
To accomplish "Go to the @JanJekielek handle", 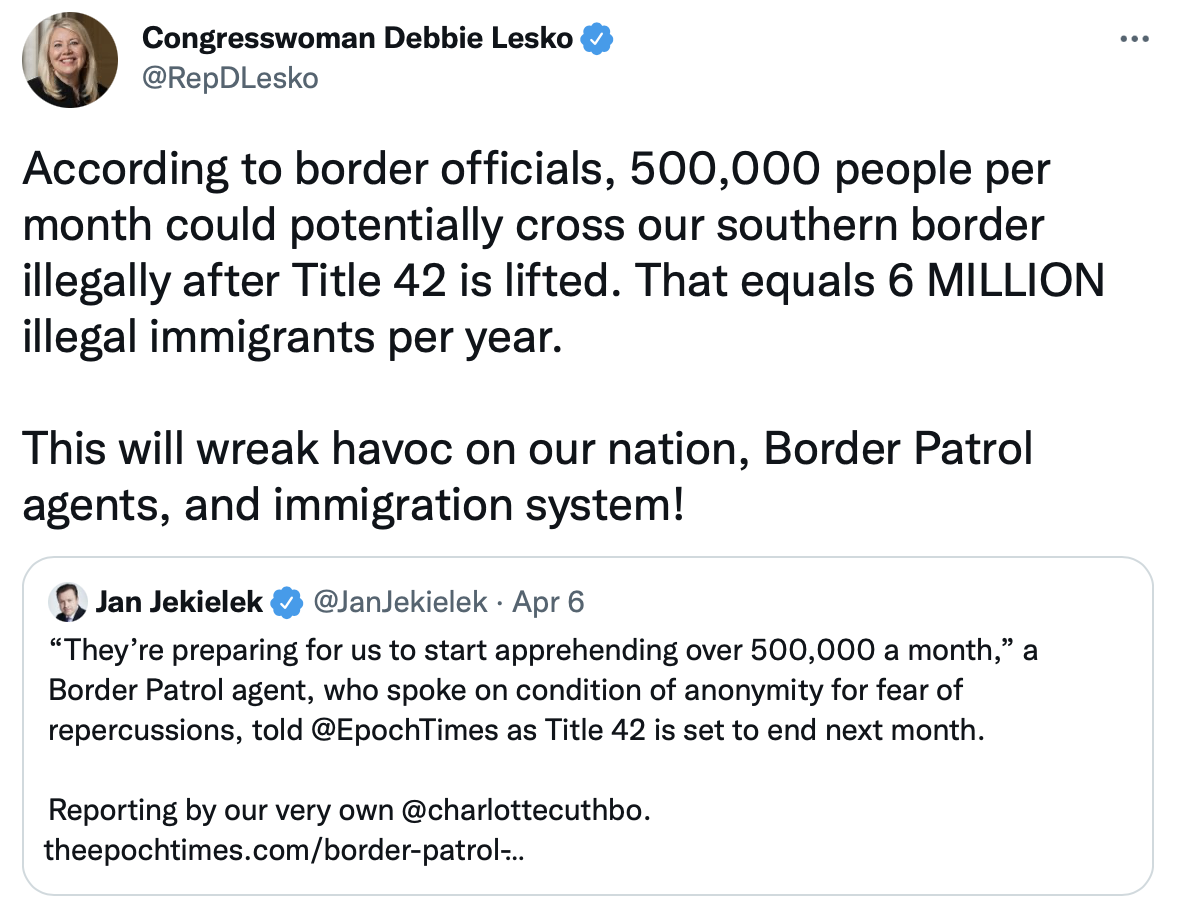I will (x=400, y=602).
